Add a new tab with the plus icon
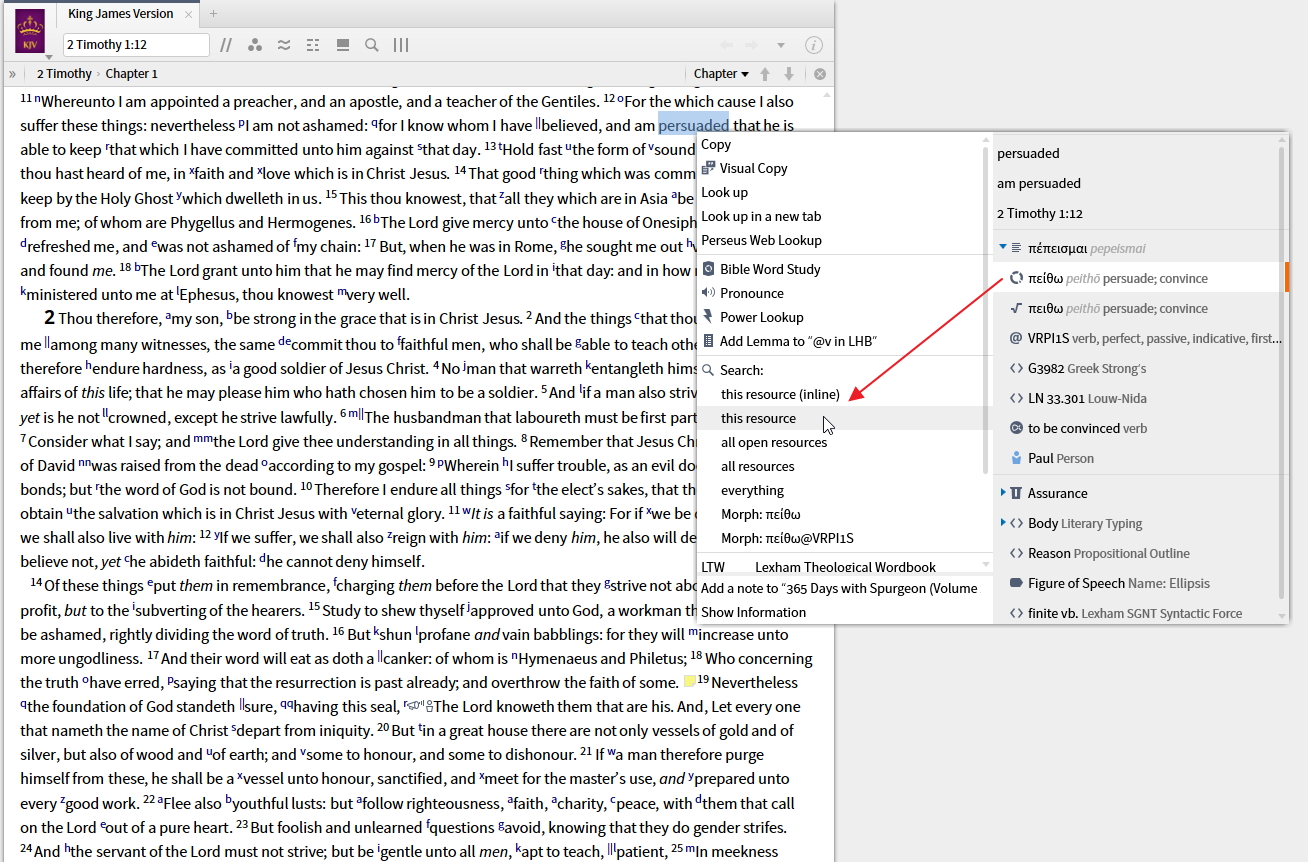Image resolution: width=1308 pixels, height=862 pixels. tap(213, 14)
